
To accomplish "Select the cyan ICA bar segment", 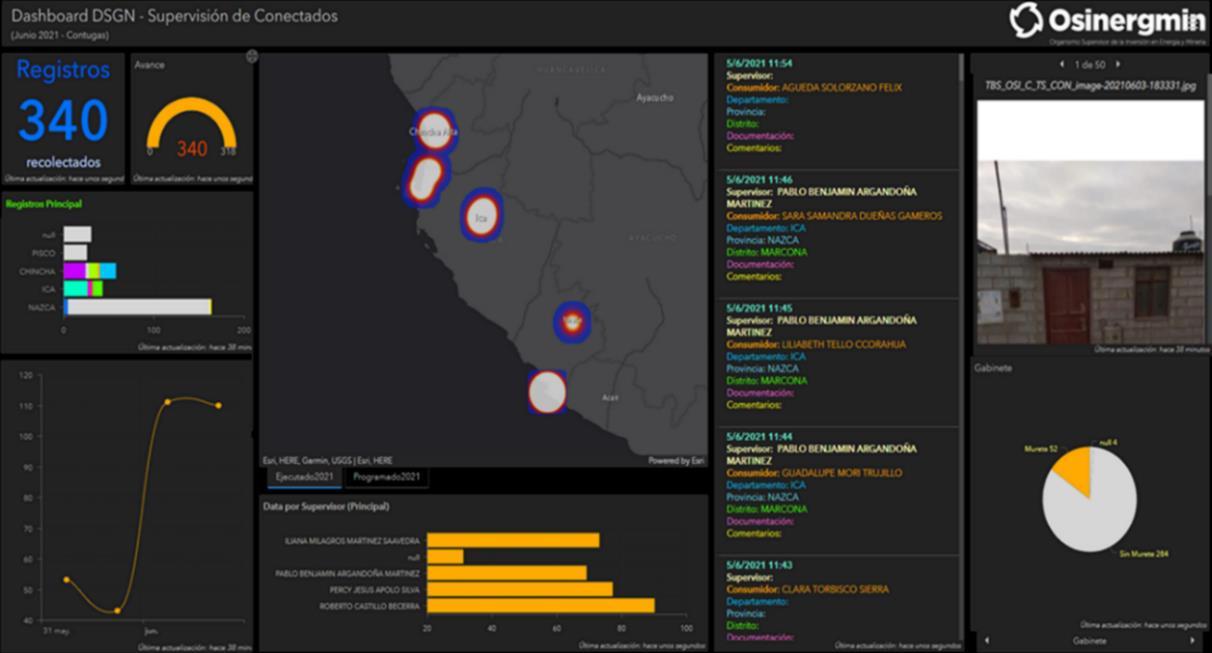I will tap(76, 289).
